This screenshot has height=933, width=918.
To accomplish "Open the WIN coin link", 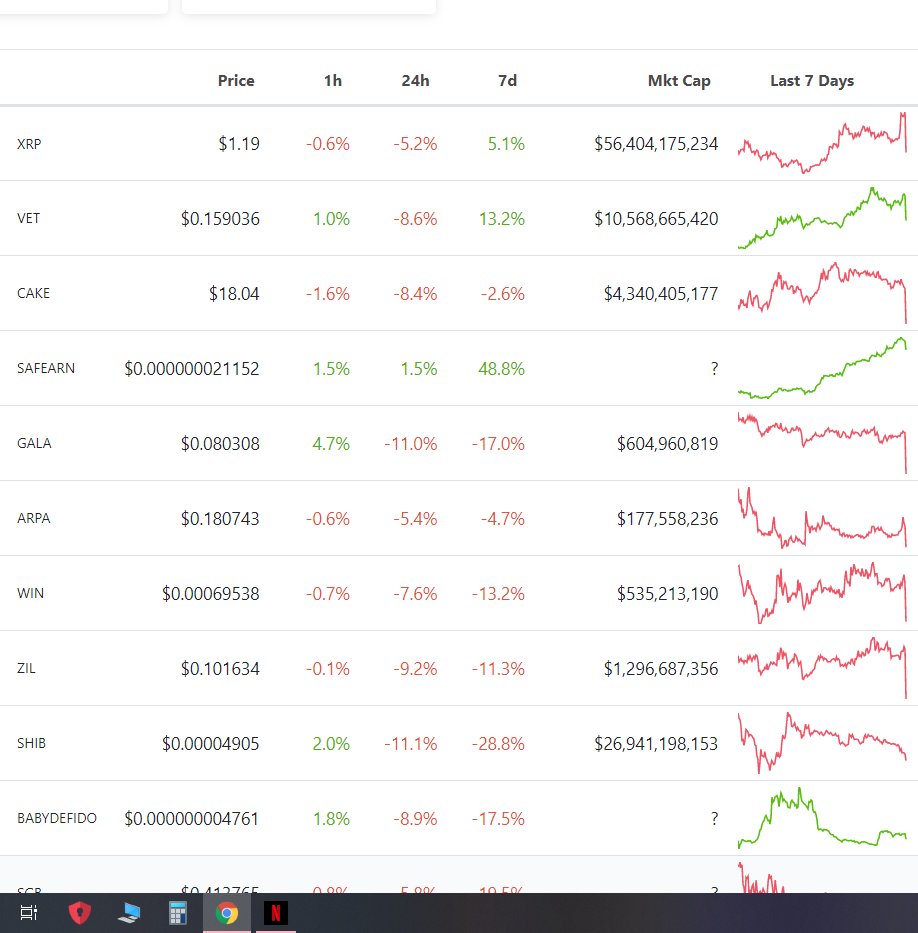I will 30,593.
